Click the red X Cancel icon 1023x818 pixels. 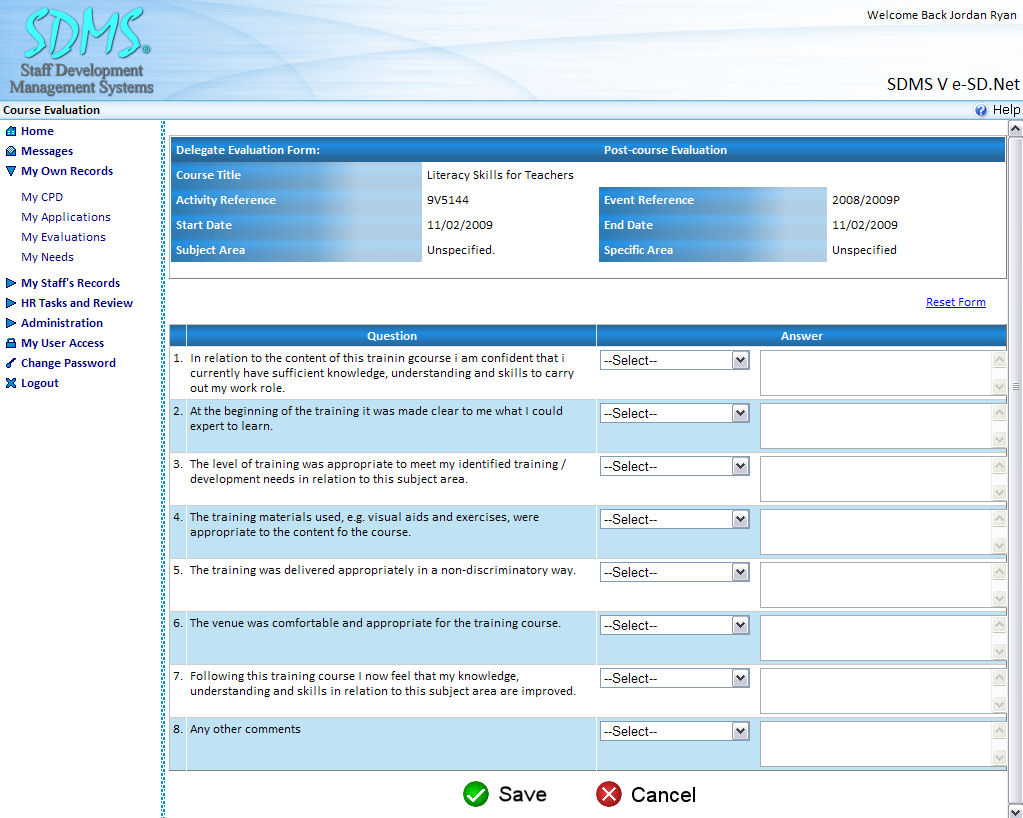(x=609, y=794)
